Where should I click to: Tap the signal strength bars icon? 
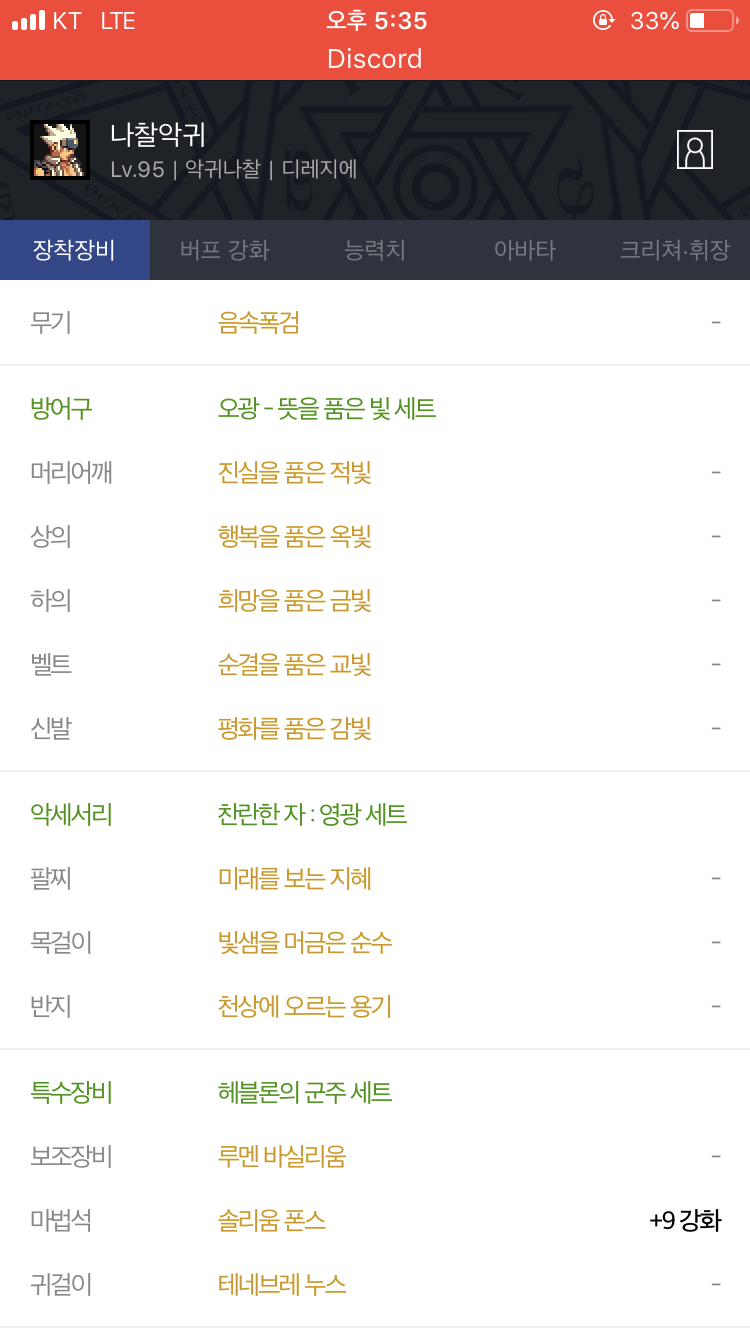[28, 21]
